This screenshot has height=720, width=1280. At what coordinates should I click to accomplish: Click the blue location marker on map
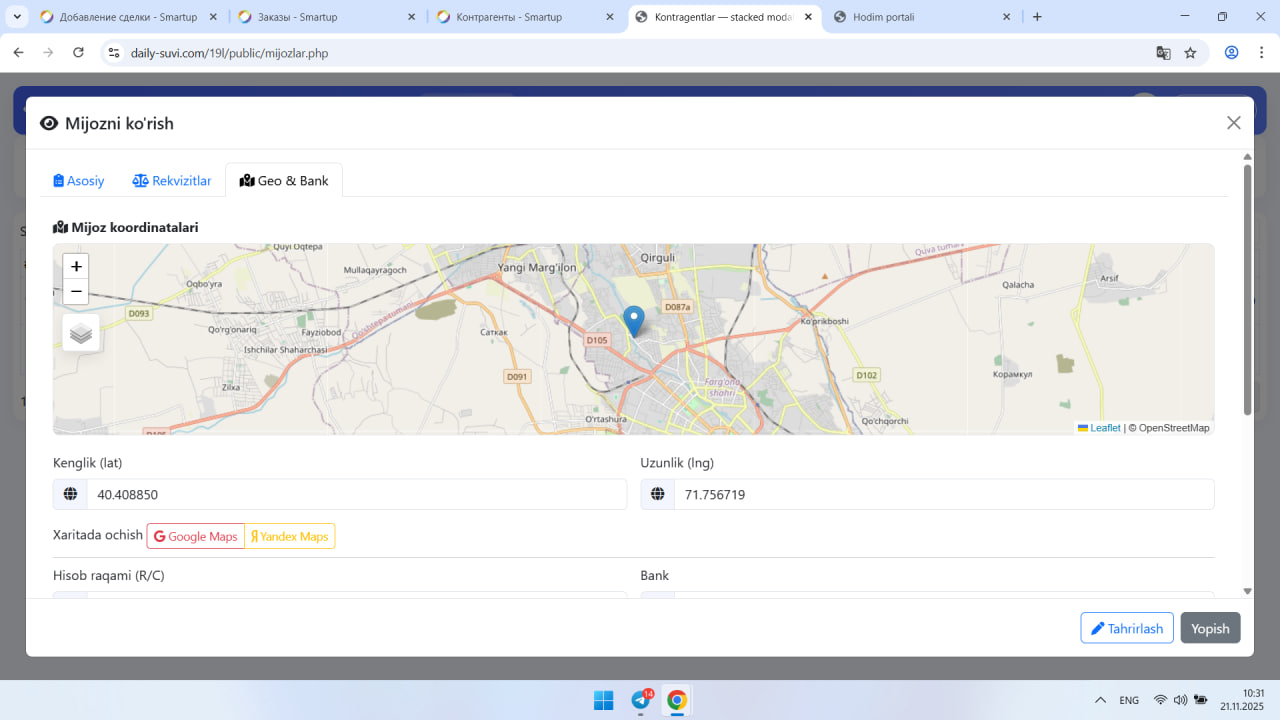(x=633, y=321)
